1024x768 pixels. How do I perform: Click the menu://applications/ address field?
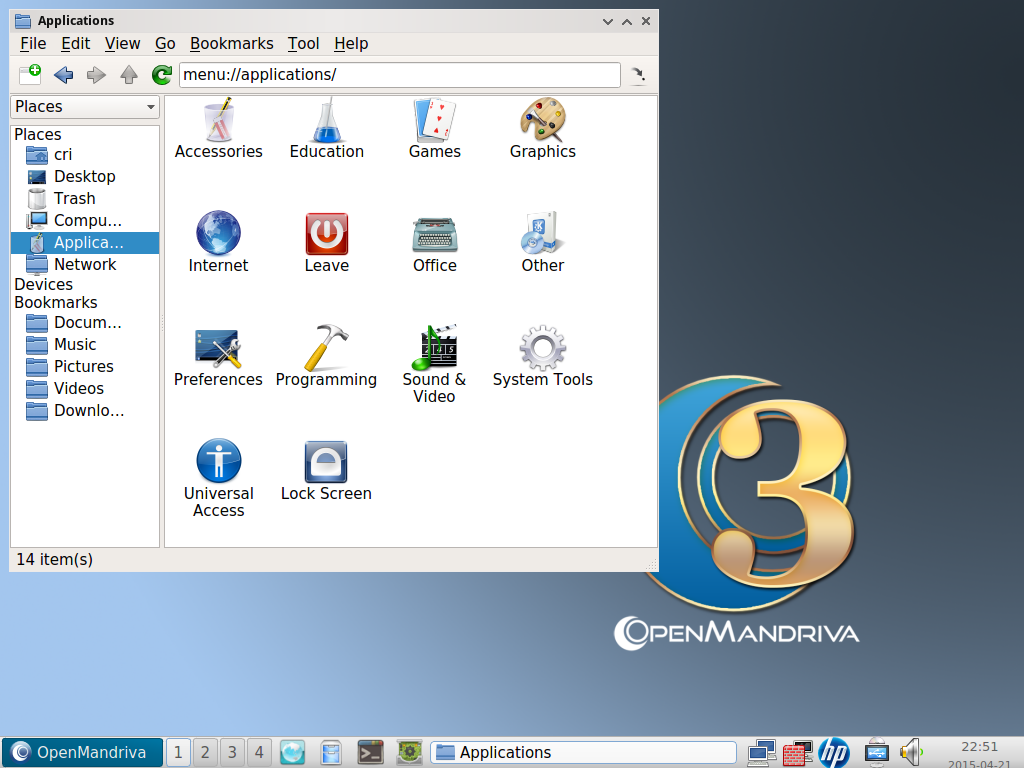click(x=399, y=75)
